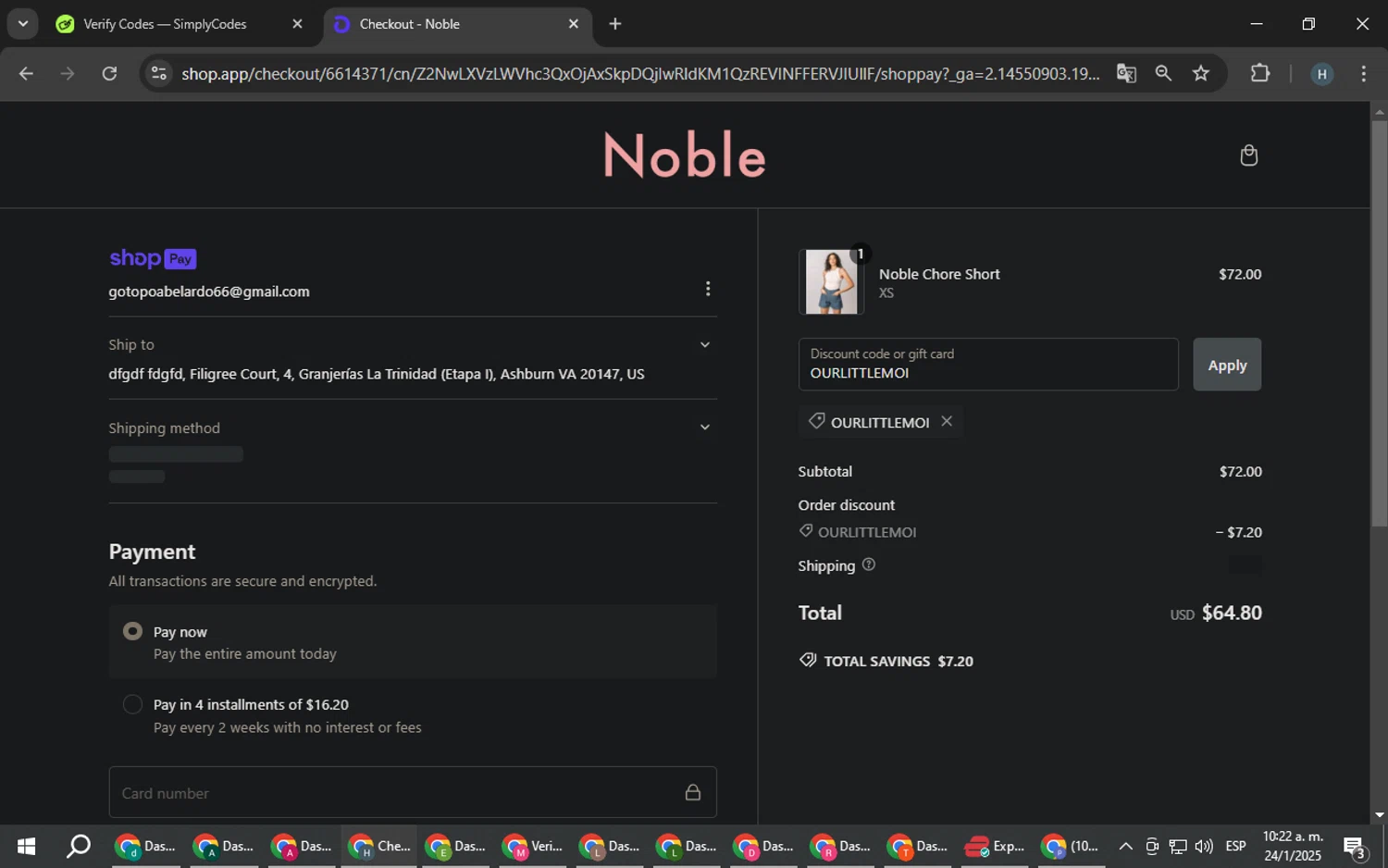Show hidden system tray icons

pyautogui.click(x=1125, y=846)
